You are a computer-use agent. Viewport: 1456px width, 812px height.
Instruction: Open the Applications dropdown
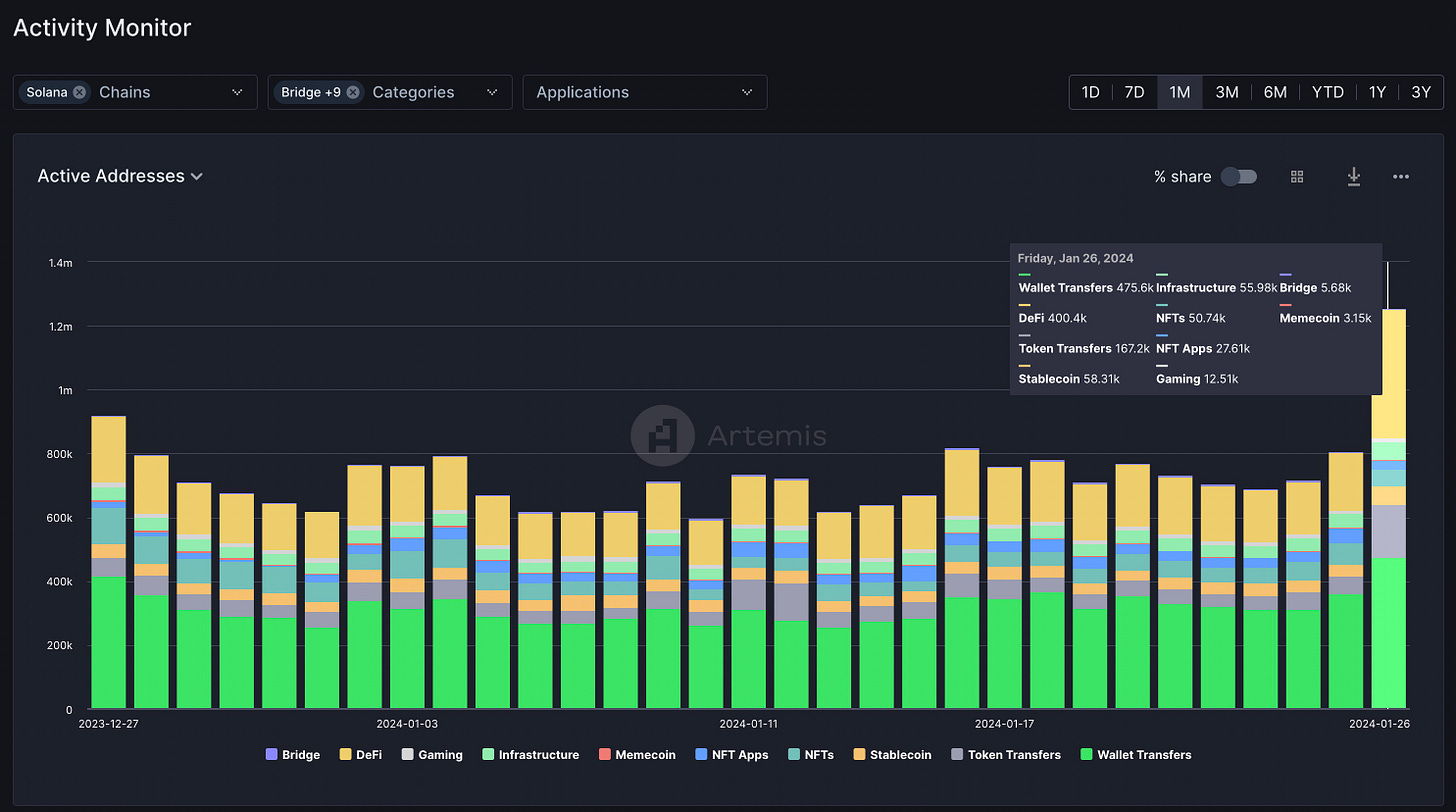tap(645, 92)
